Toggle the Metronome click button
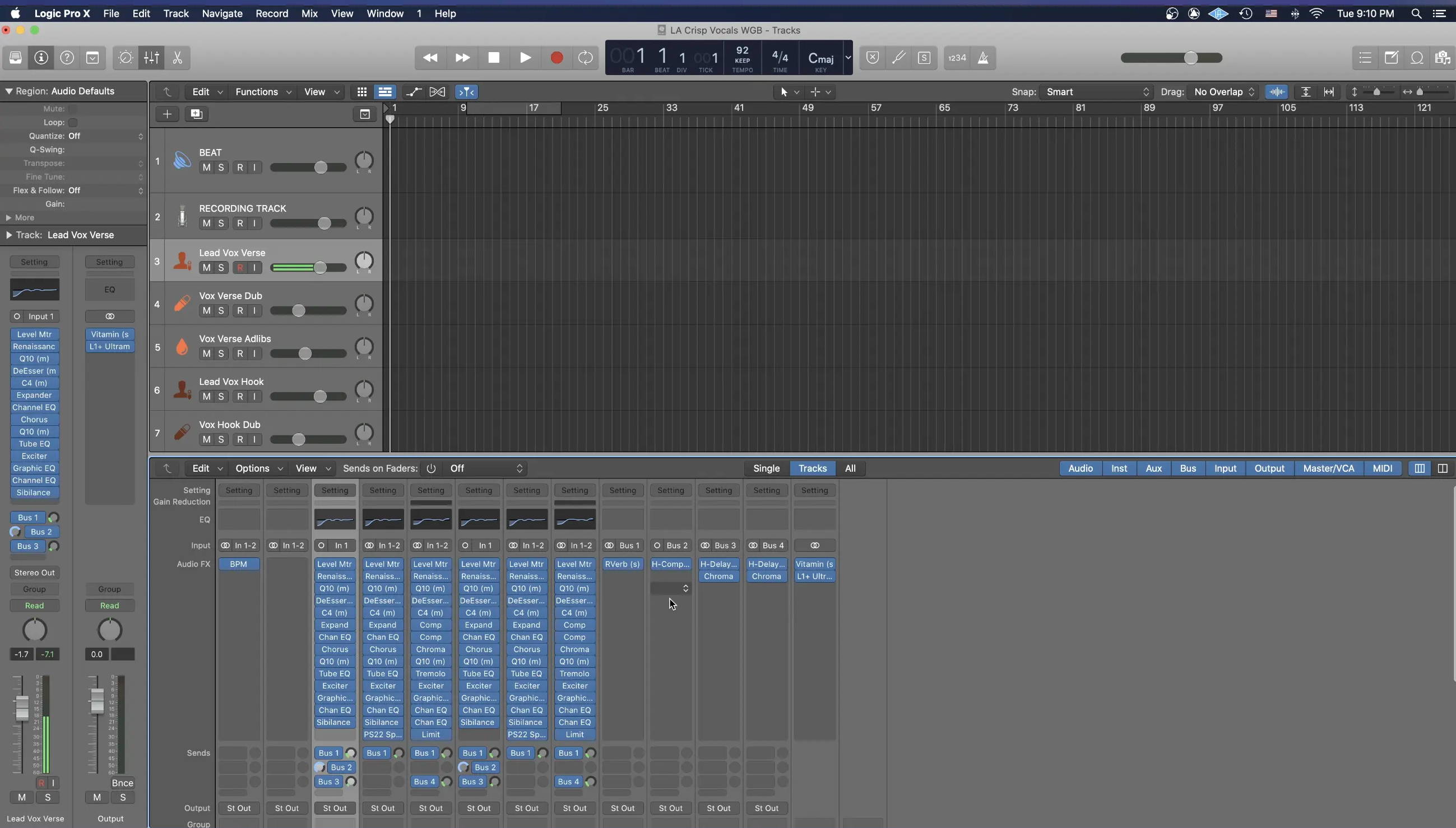This screenshot has width=1456, height=828. click(x=983, y=58)
